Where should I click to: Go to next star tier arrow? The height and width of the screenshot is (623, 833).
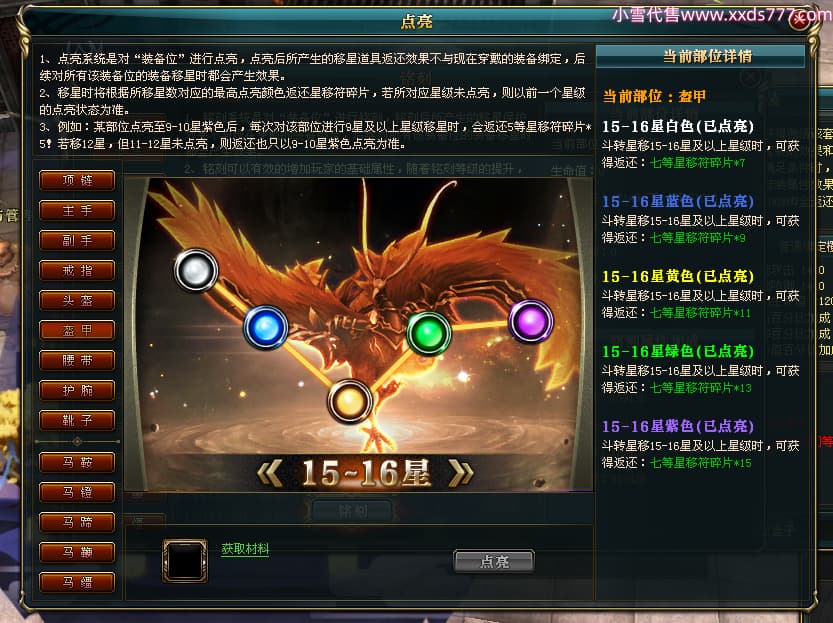(461, 473)
